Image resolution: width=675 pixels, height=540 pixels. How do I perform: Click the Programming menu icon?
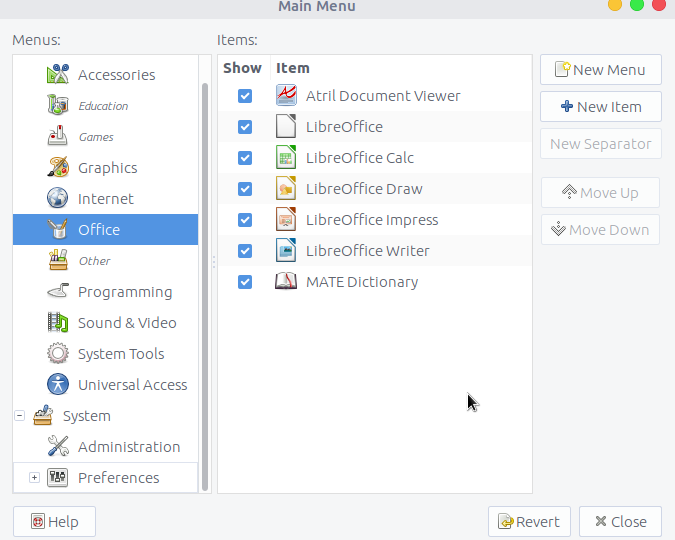pos(58,292)
